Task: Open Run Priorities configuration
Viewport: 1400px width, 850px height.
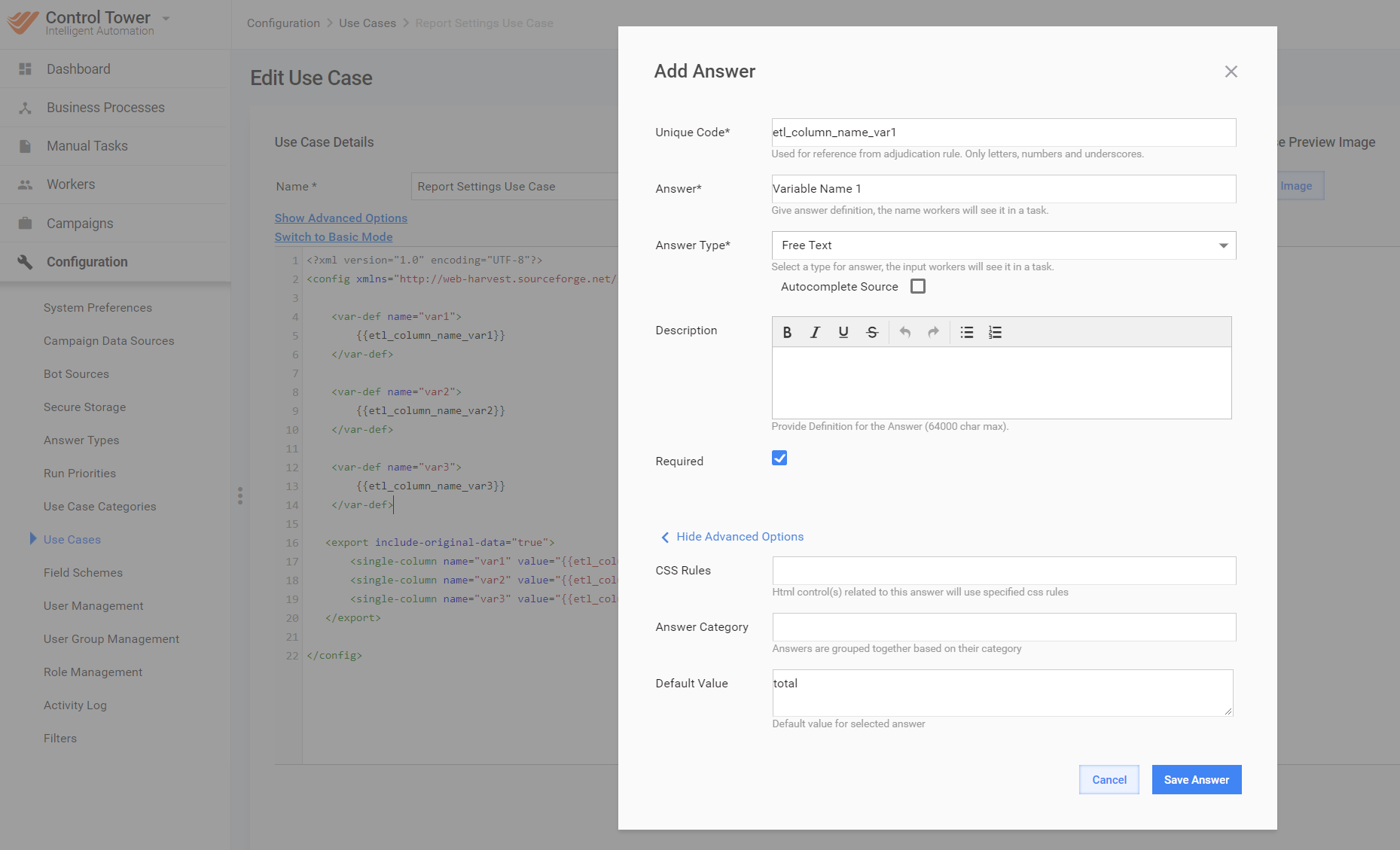Action: click(x=80, y=474)
